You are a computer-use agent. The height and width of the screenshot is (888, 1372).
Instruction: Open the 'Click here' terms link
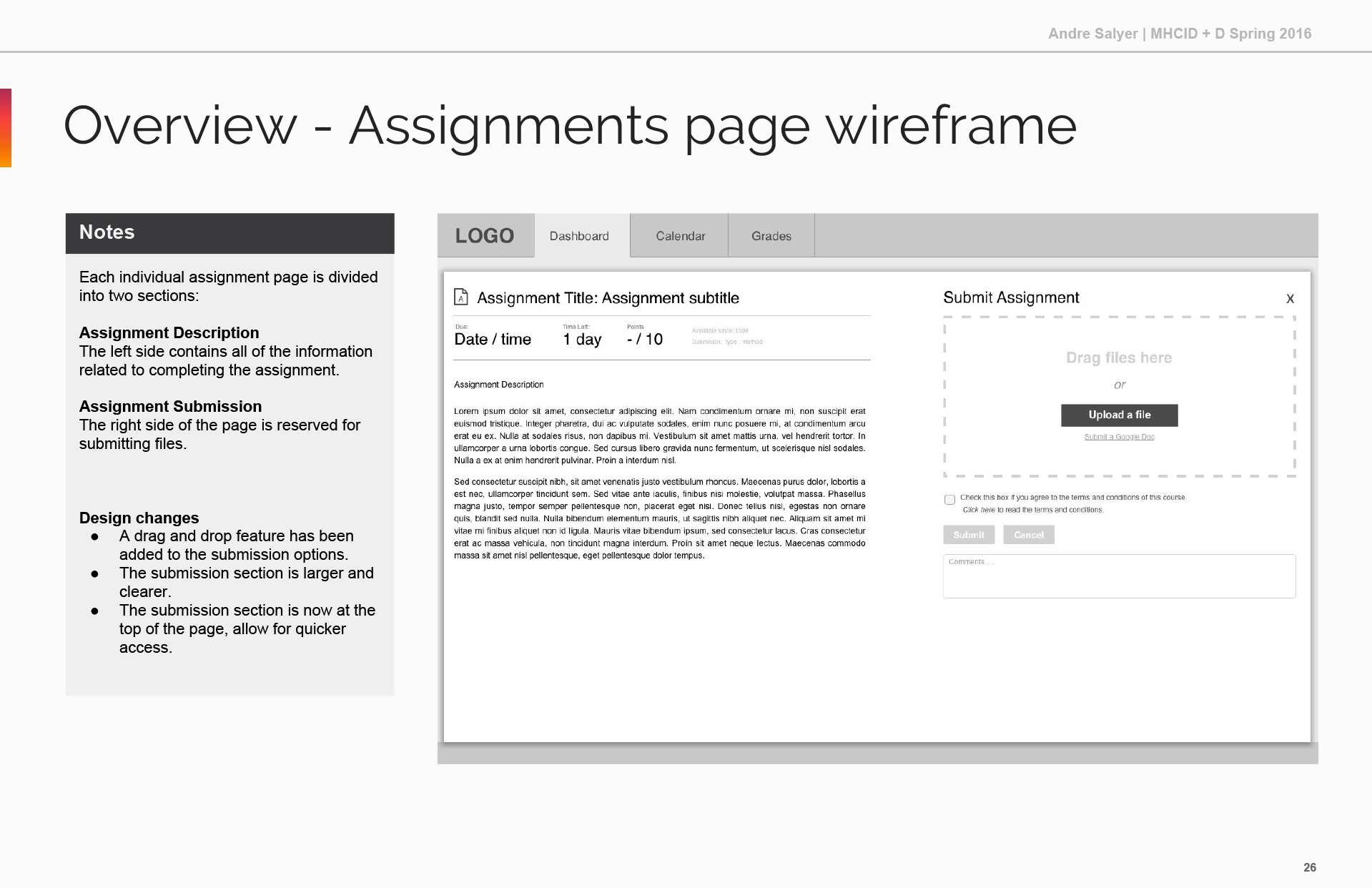pyautogui.click(x=979, y=510)
